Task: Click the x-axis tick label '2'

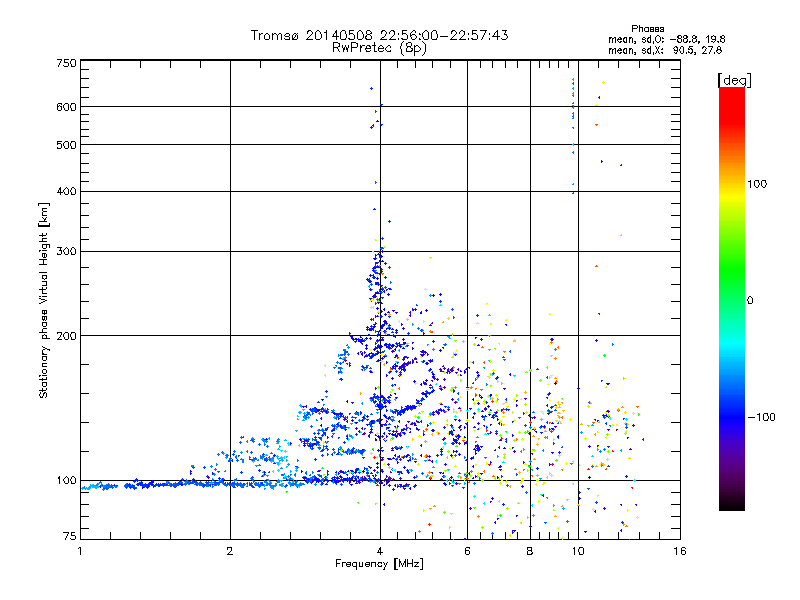Action: 230,551
